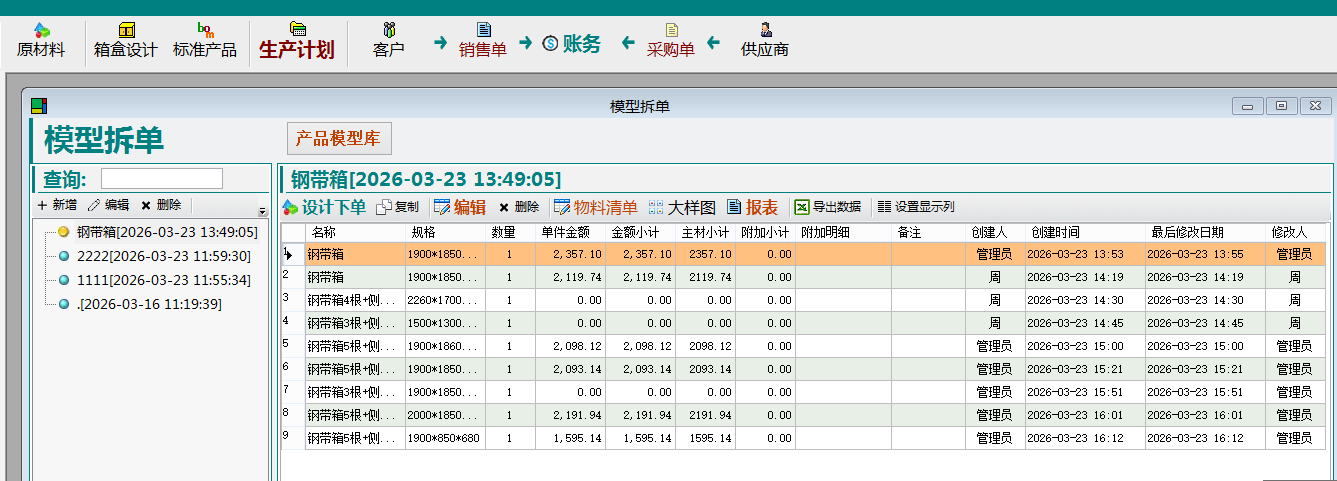Open the 供应商 suppliers module
The image size is (1337, 481).
coord(765,41)
